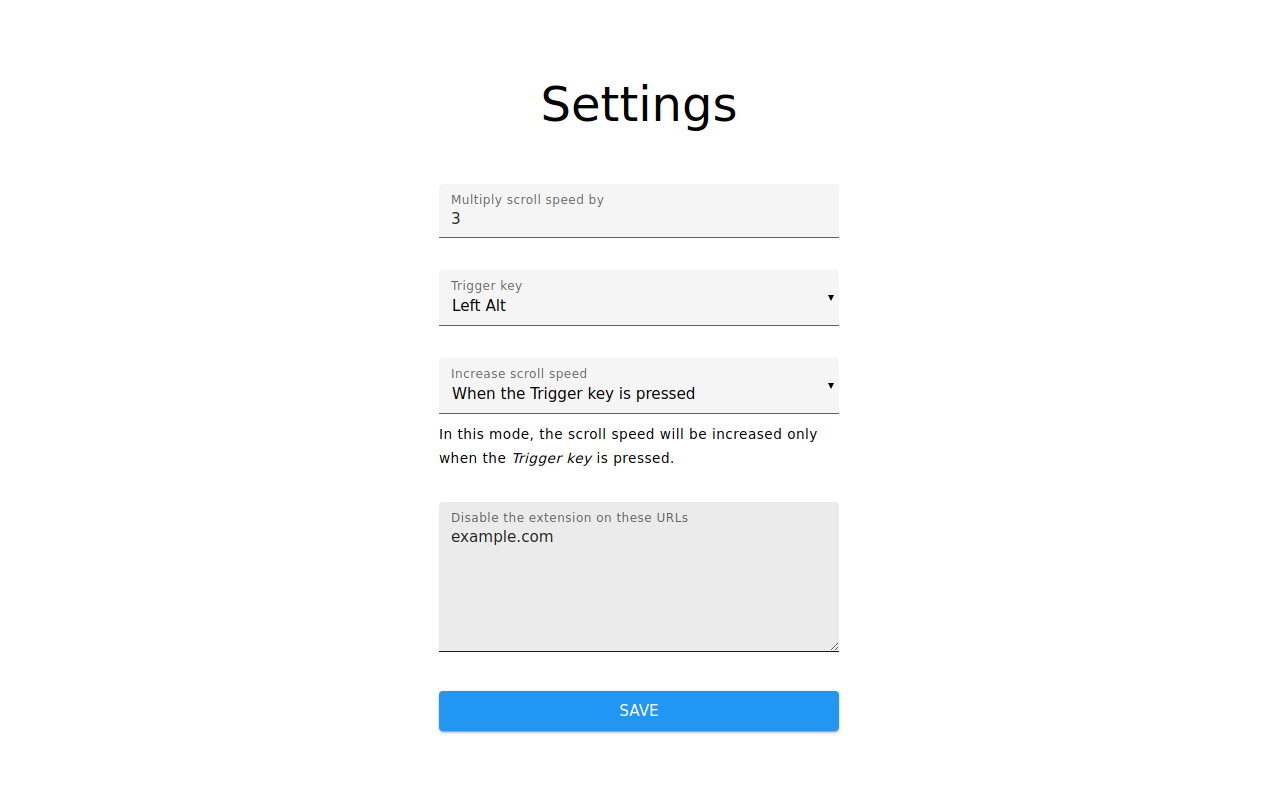This screenshot has width=1280, height=800.
Task: Click 'When the Trigger key is pressed' option
Action: pyautogui.click(x=573, y=394)
